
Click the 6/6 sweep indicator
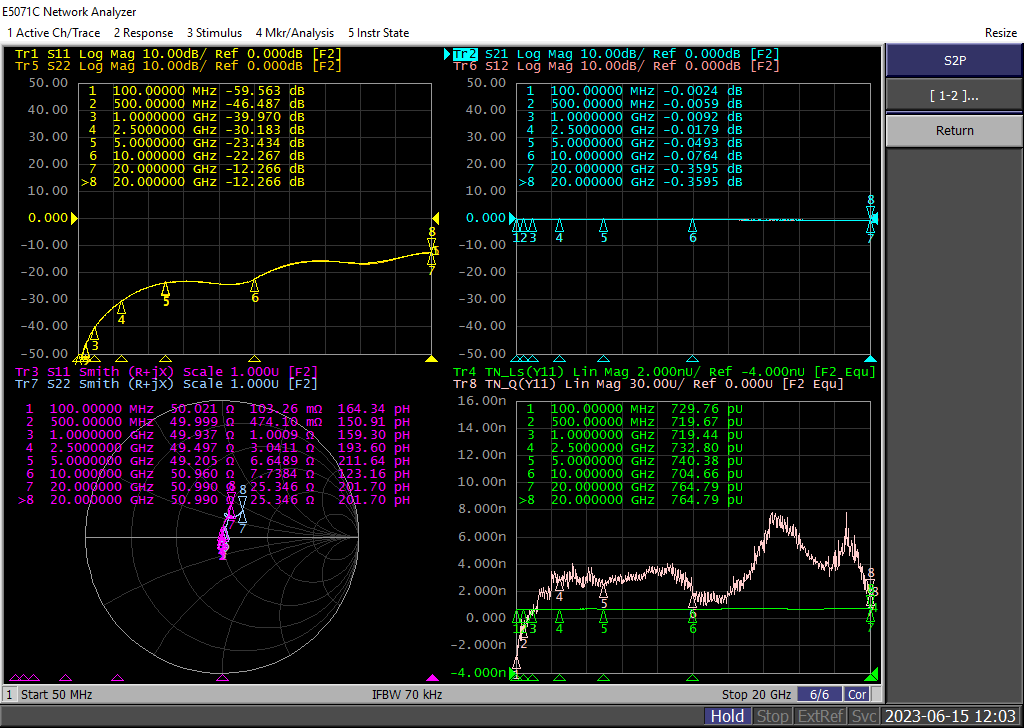tap(819, 694)
